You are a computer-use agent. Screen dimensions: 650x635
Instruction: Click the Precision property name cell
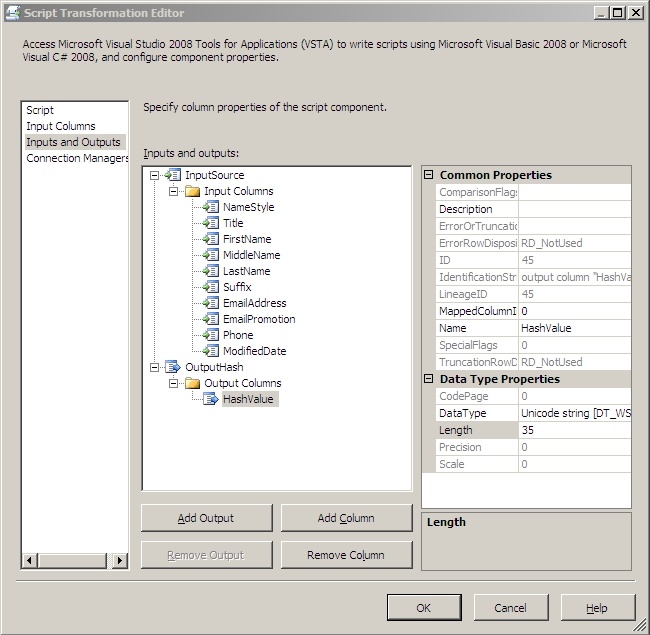coord(477,447)
